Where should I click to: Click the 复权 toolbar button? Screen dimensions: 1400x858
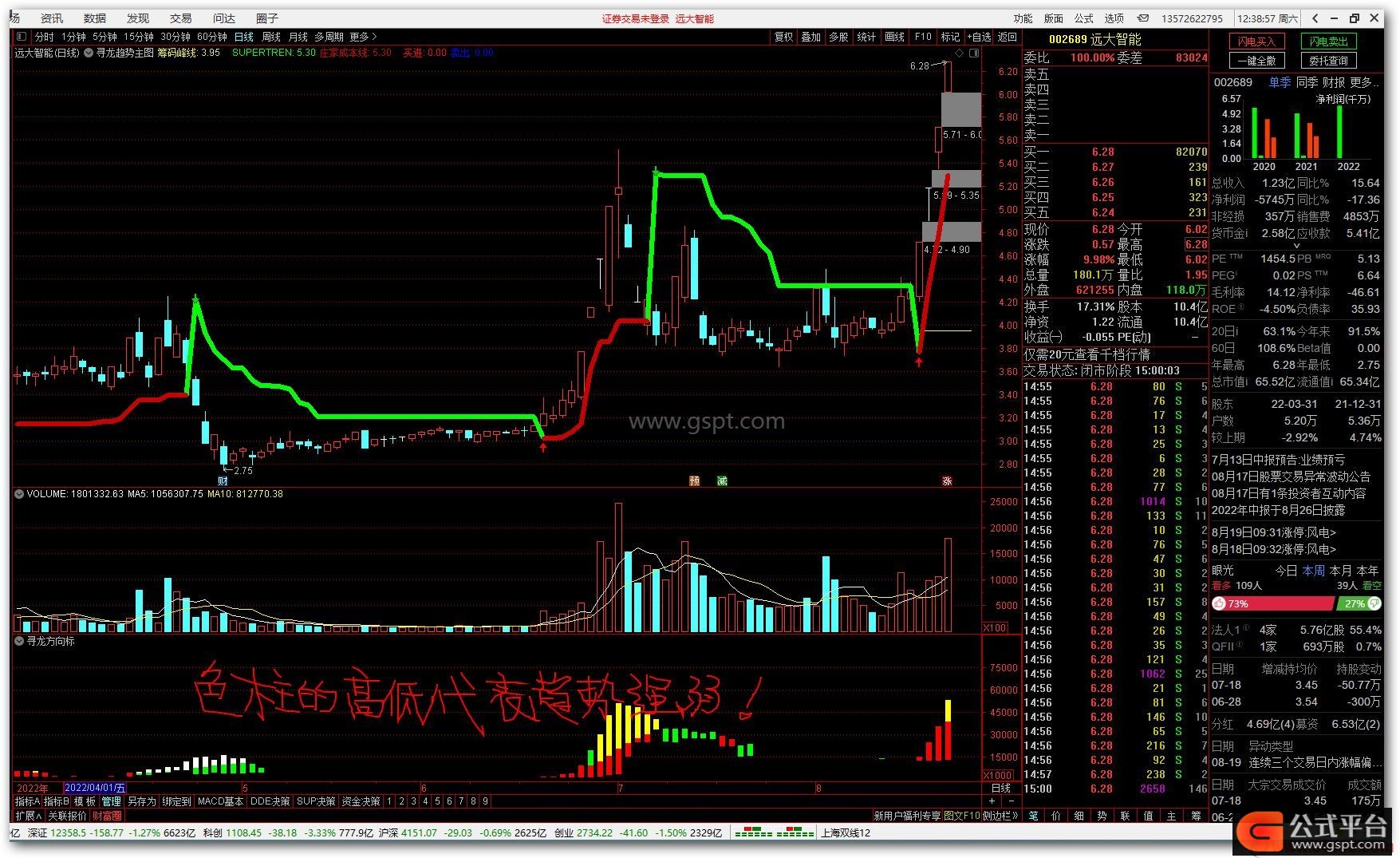(x=784, y=37)
